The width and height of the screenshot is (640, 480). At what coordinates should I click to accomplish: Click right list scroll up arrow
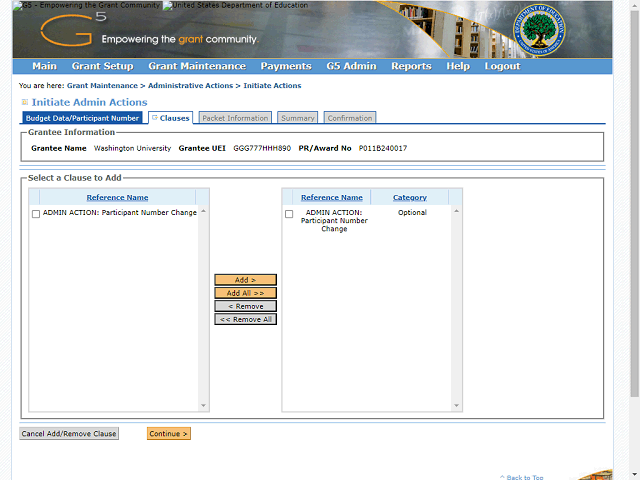point(456,211)
